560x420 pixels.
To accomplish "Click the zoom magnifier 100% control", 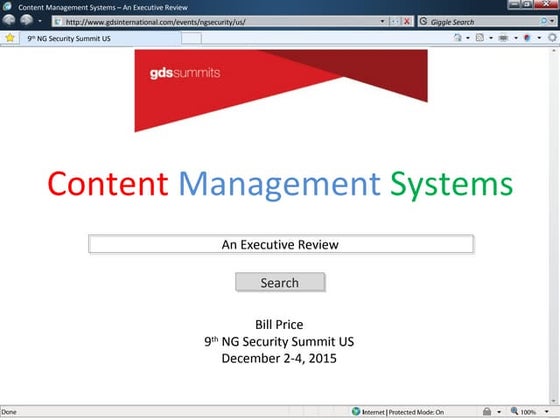I will (x=524, y=412).
